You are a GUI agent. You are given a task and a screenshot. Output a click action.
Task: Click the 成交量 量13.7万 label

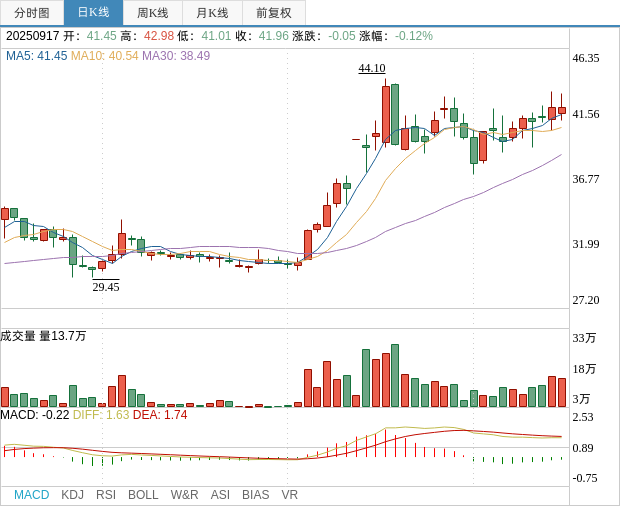[43, 336]
